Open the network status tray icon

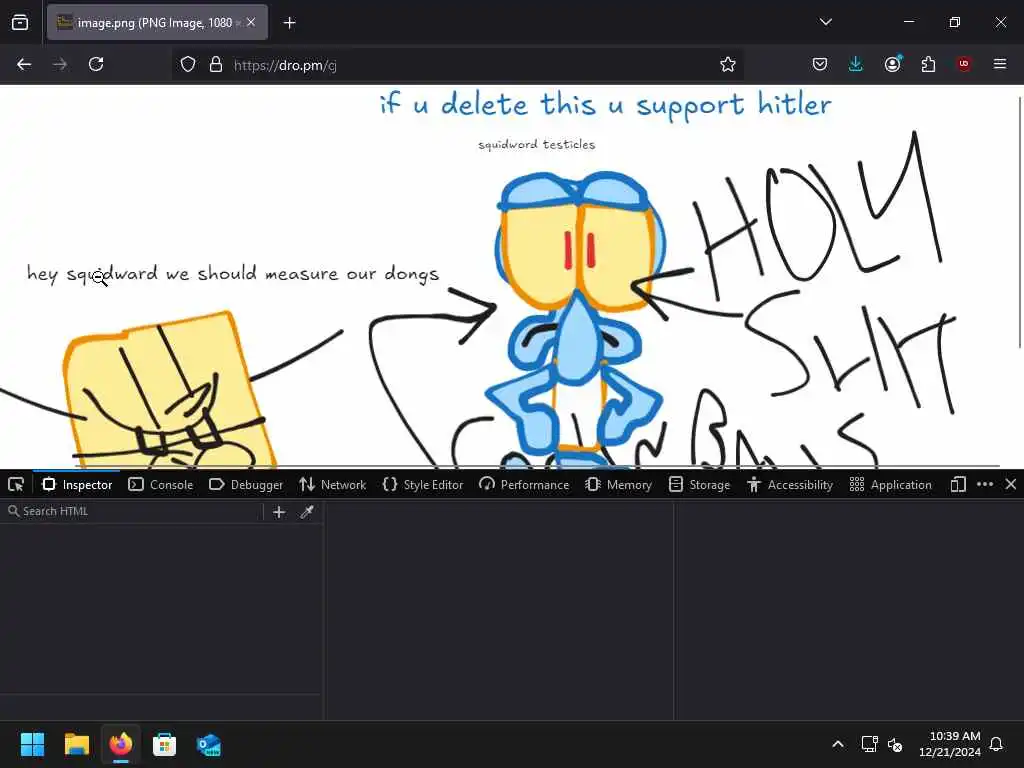click(x=869, y=744)
